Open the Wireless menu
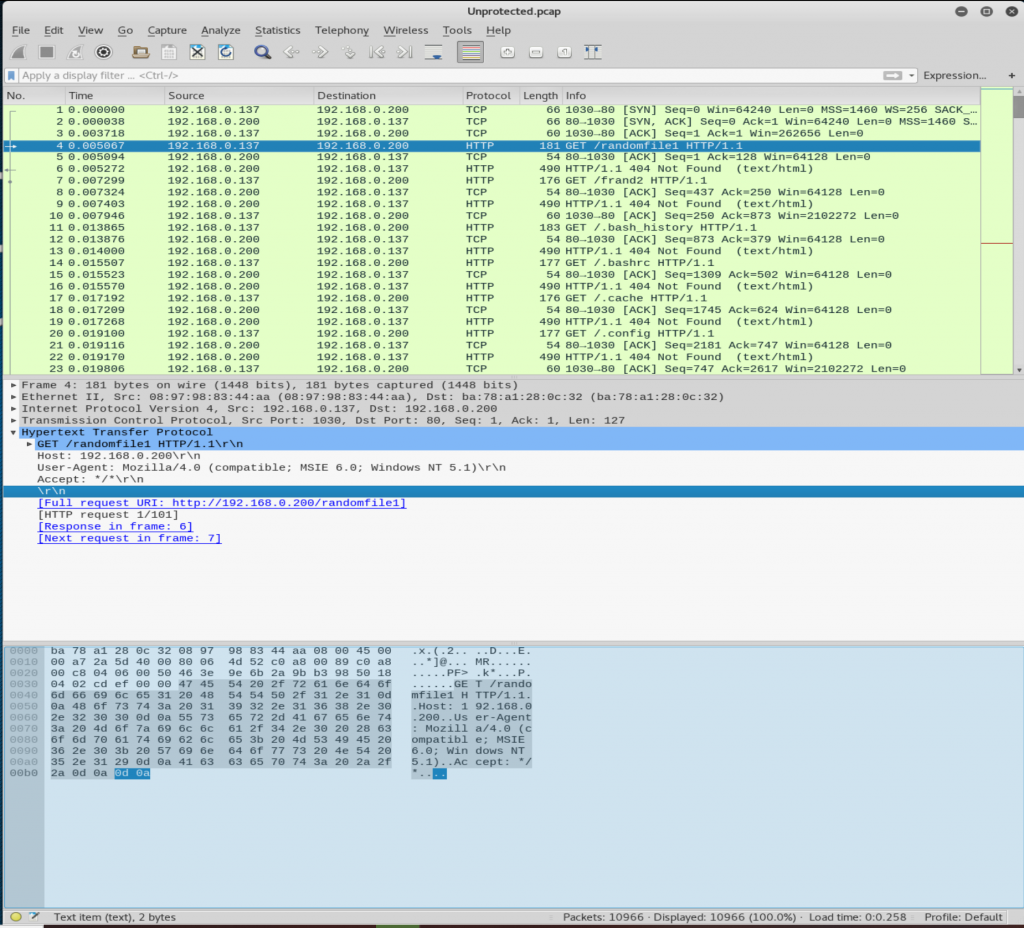1024x928 pixels. point(406,30)
